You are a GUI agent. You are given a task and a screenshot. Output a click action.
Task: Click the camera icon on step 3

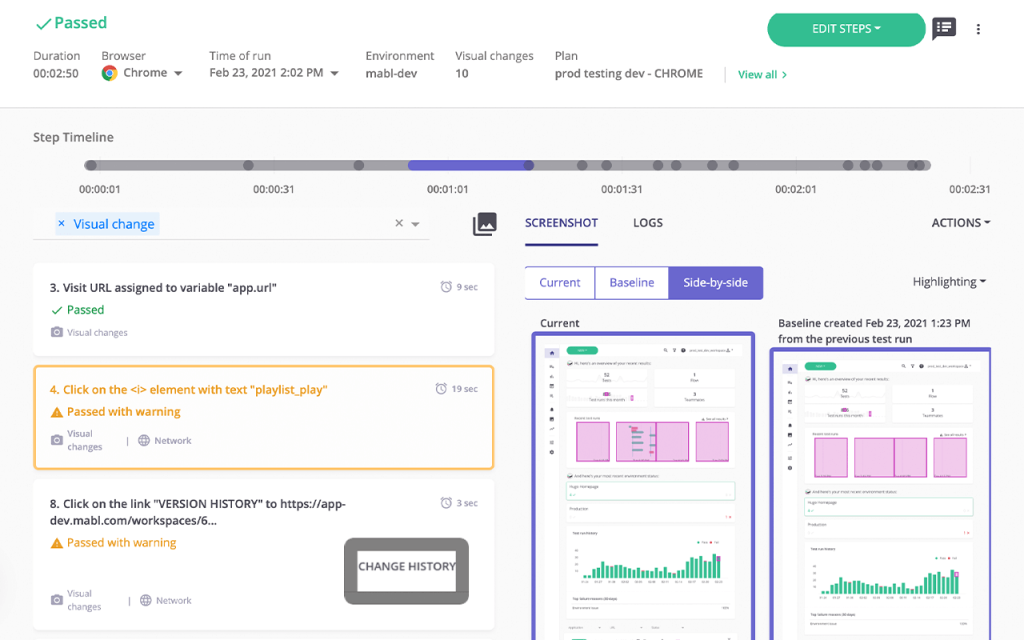pos(57,332)
